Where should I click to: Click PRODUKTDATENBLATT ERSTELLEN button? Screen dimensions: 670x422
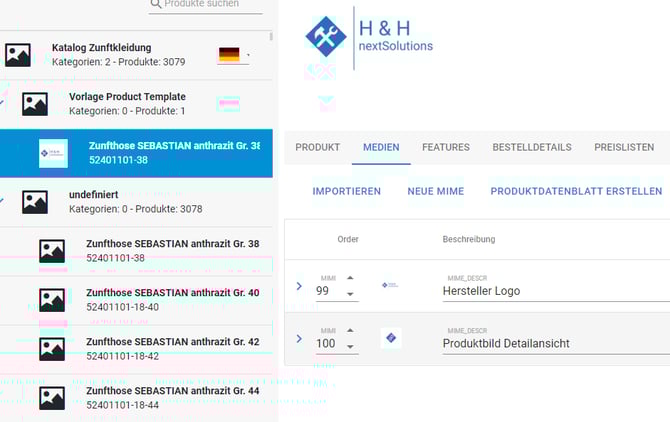576,191
